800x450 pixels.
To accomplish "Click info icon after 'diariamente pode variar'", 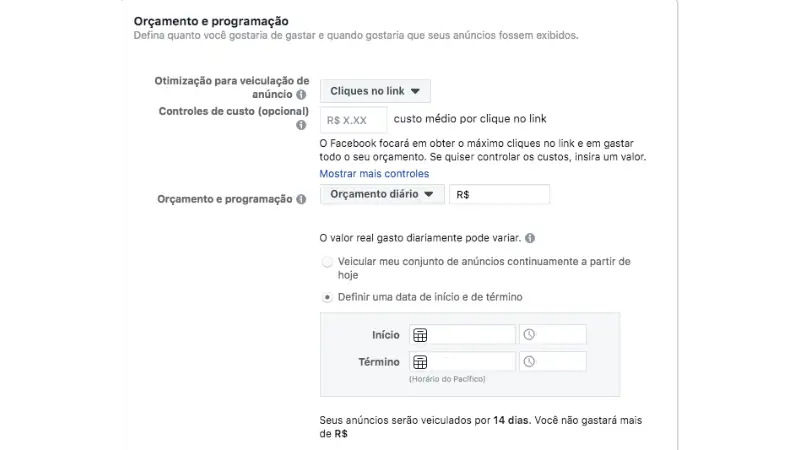I will point(530,238).
